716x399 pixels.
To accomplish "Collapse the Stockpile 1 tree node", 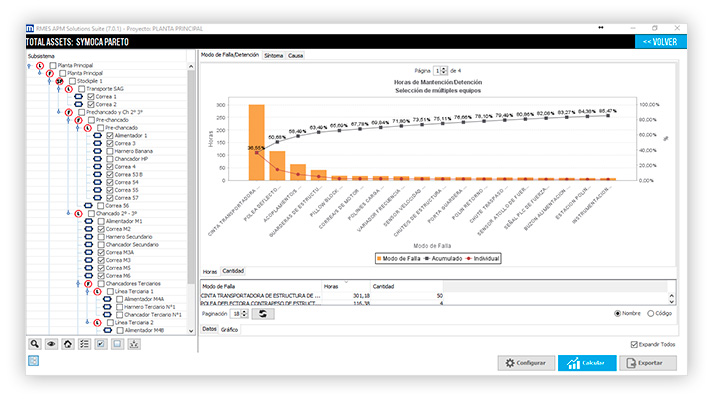I will click(49, 81).
